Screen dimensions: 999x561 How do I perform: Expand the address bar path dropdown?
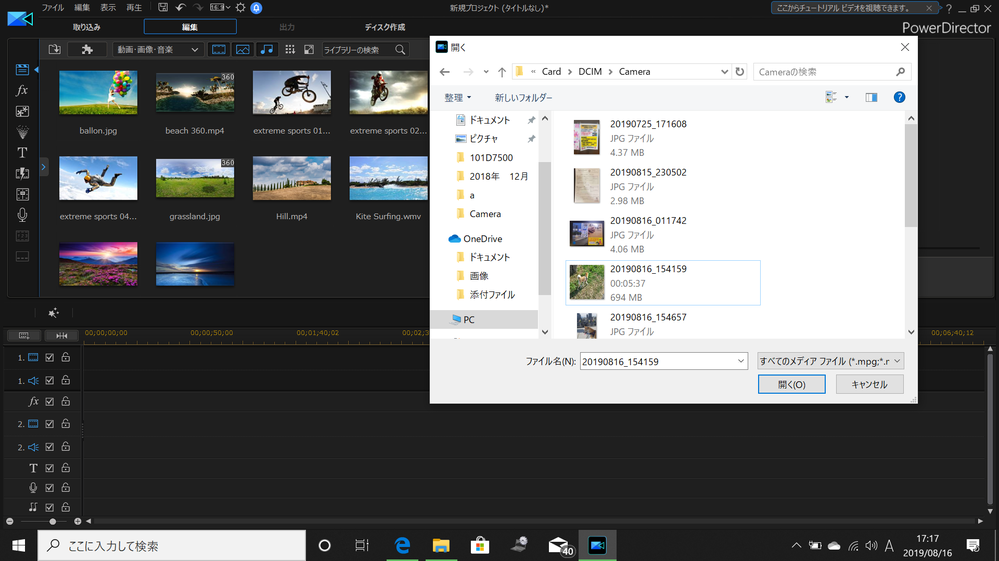click(x=724, y=72)
